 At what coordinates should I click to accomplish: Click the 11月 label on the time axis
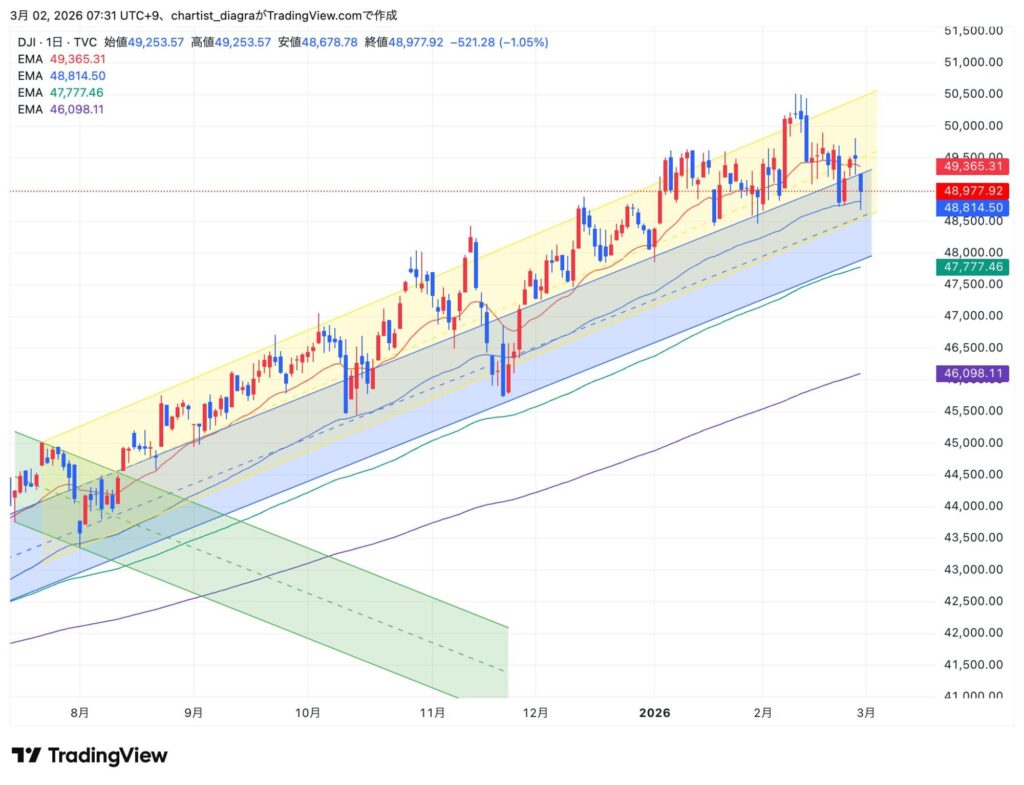(x=431, y=713)
